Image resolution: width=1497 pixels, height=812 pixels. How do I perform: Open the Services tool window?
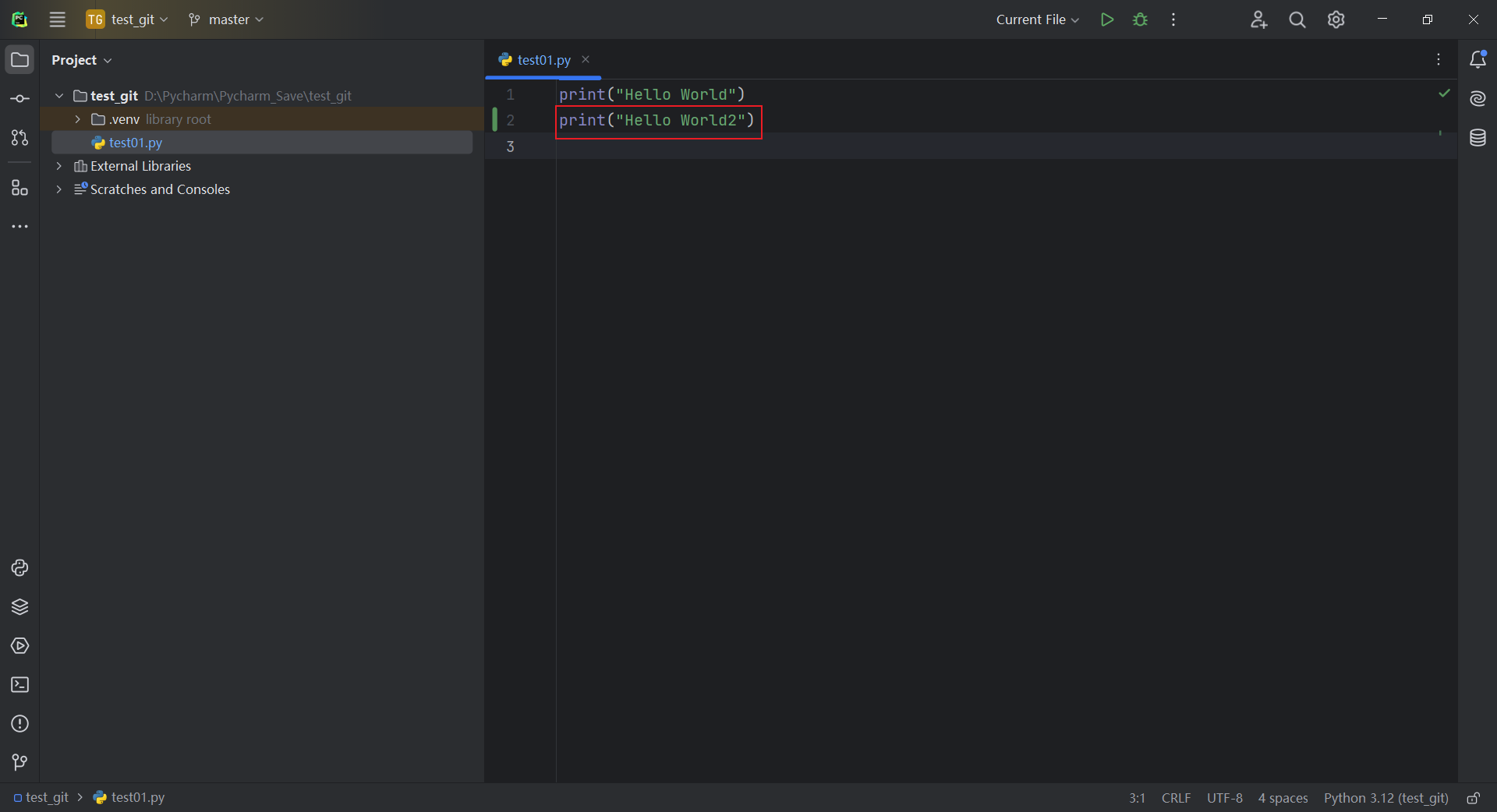point(20,646)
